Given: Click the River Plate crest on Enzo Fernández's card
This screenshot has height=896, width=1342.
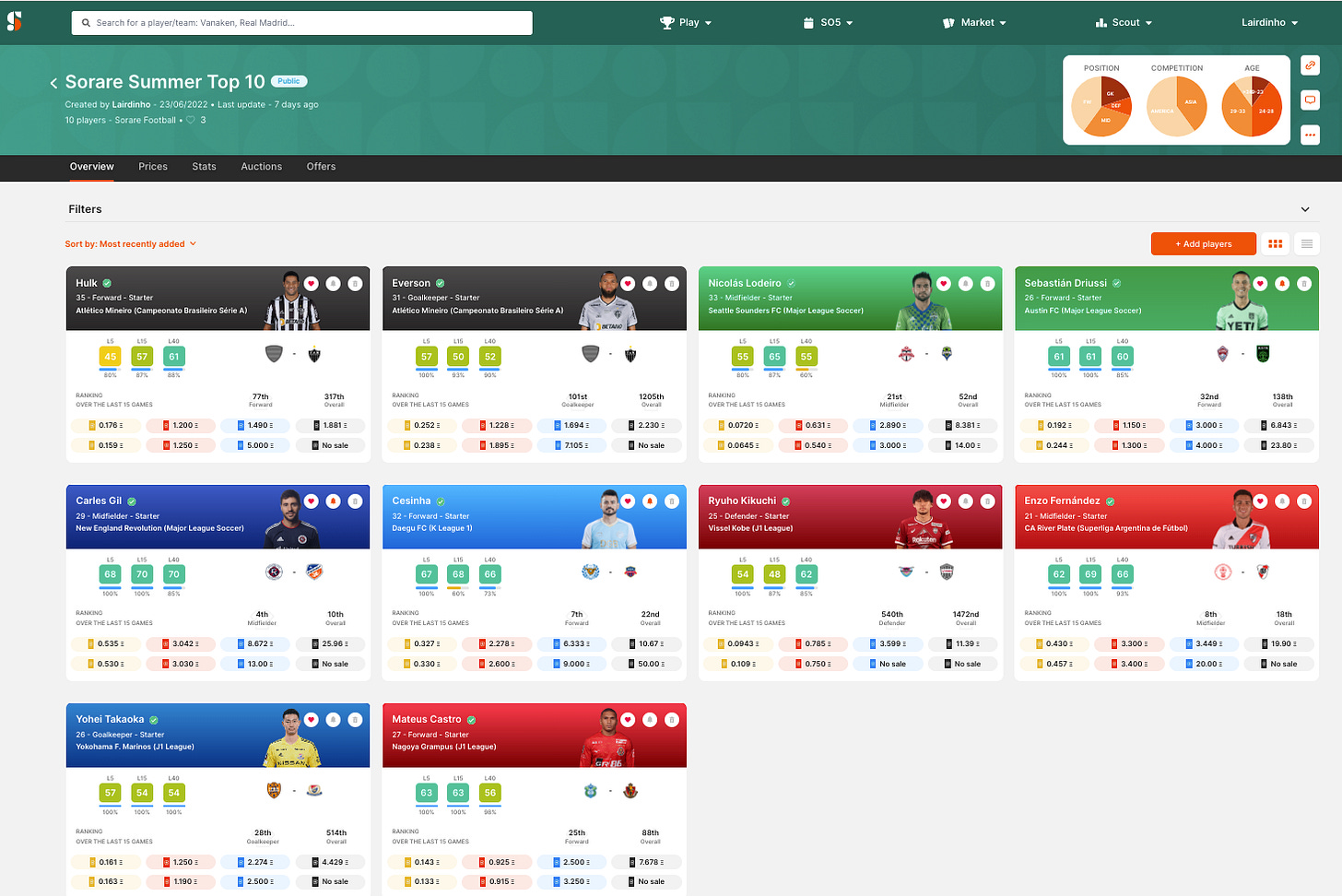Looking at the screenshot, I should point(1263,572).
